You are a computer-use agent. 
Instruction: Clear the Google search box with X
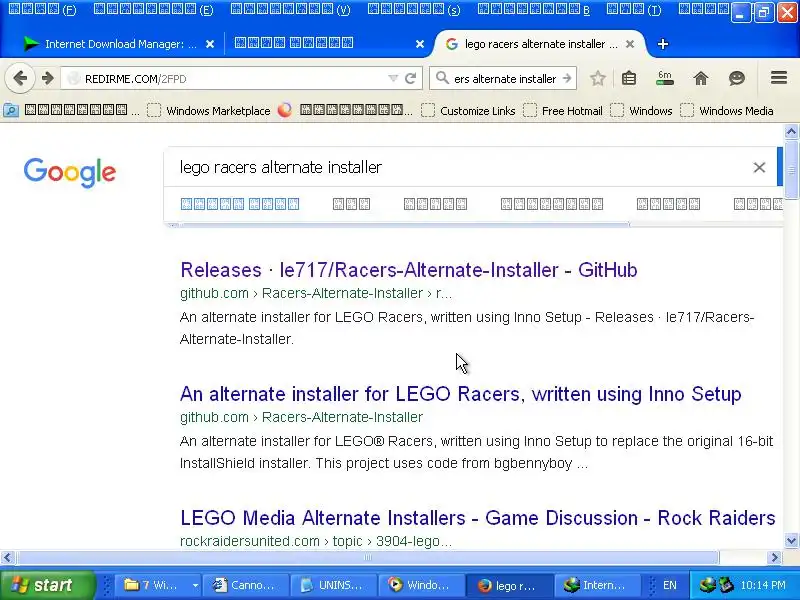coord(759,167)
